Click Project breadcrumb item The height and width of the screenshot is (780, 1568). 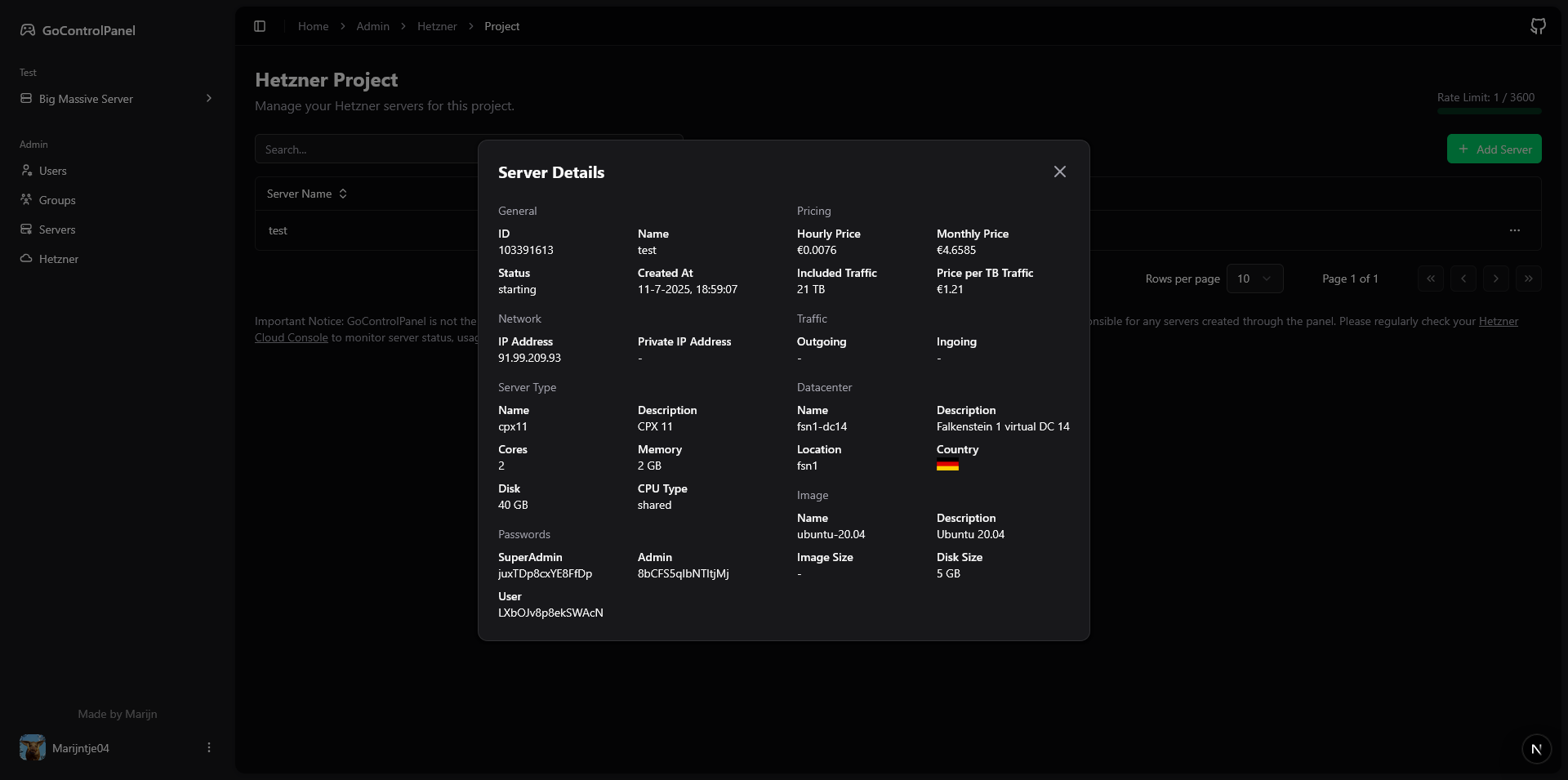point(501,26)
